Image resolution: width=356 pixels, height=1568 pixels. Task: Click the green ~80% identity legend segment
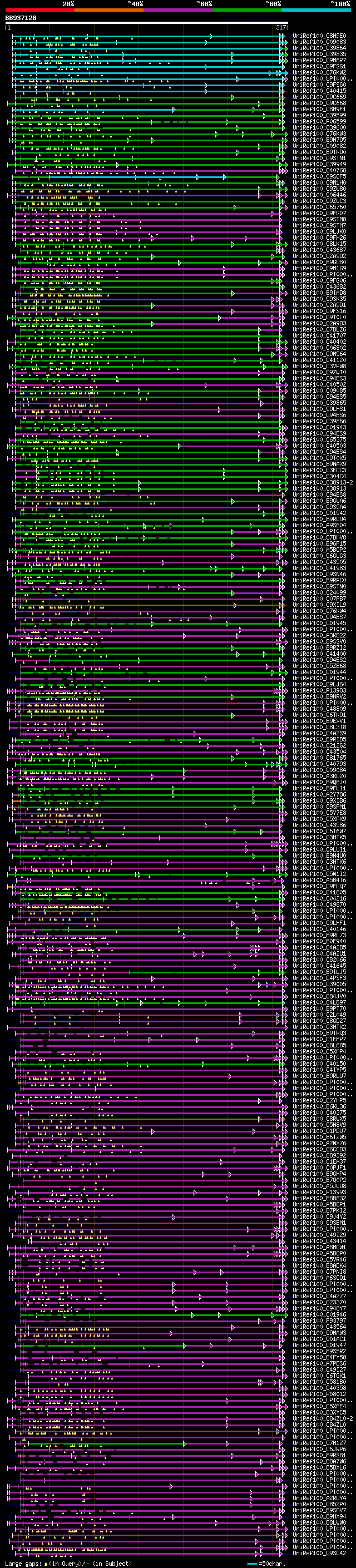point(247,10)
